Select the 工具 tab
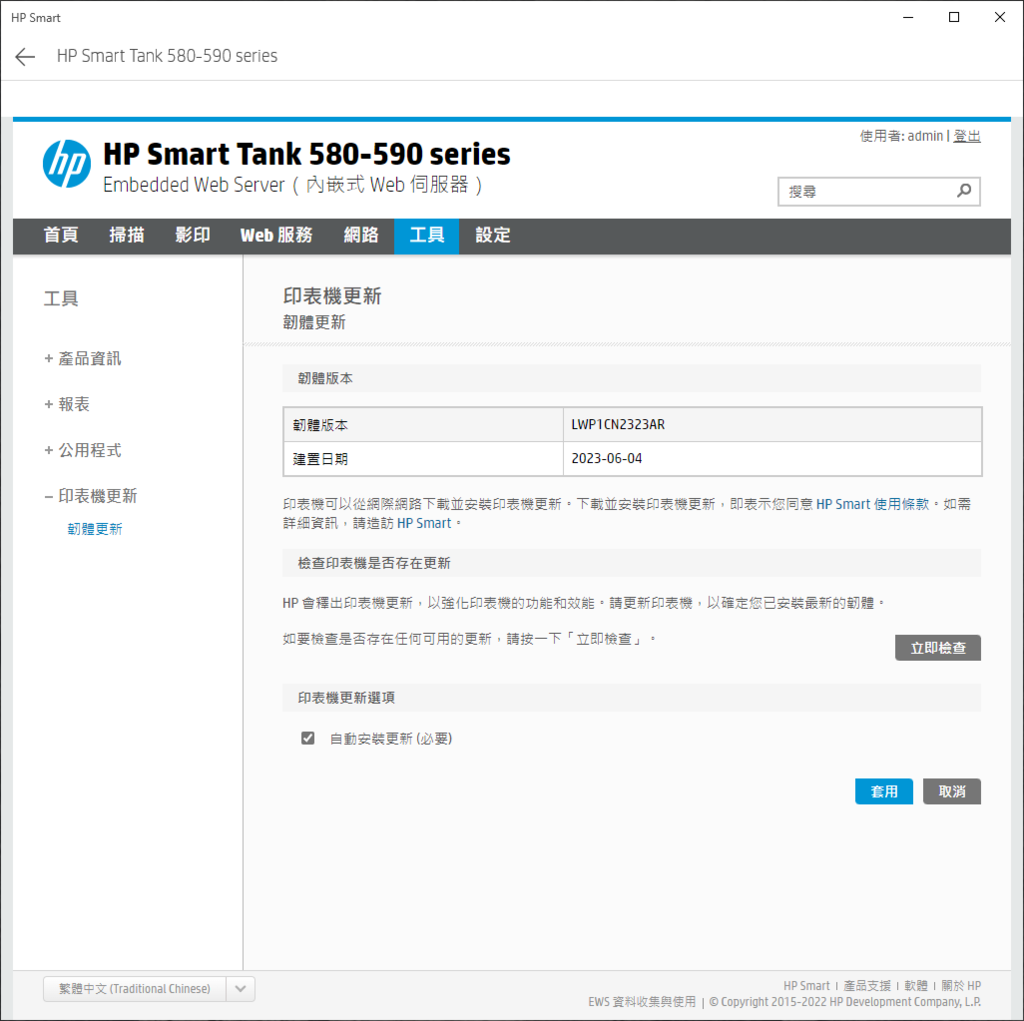The width and height of the screenshot is (1024, 1021). pyautogui.click(x=426, y=235)
